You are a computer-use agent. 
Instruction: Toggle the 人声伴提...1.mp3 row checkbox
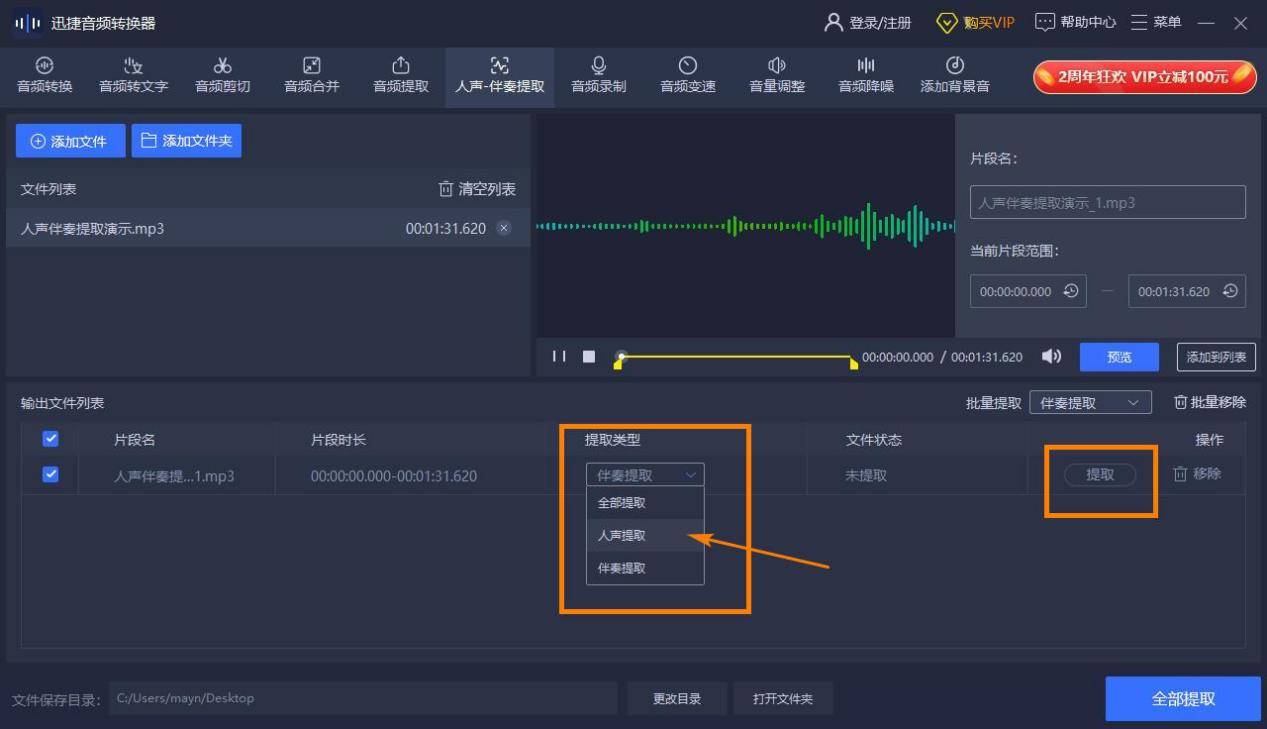click(51, 475)
